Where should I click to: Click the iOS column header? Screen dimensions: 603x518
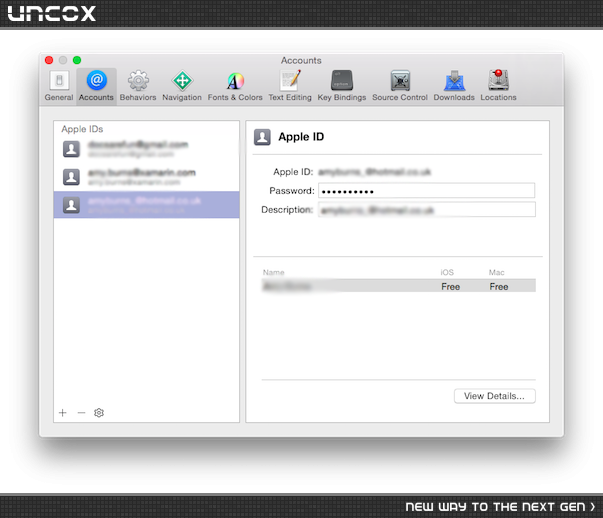[447, 272]
